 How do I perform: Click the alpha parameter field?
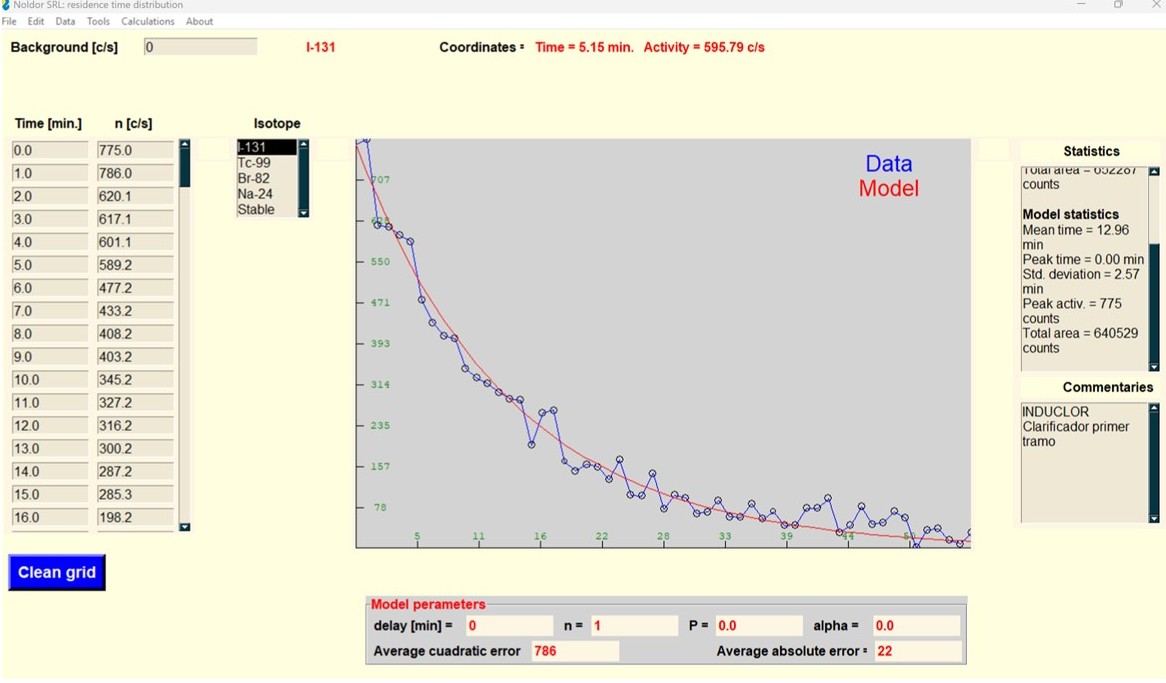[x=917, y=626]
